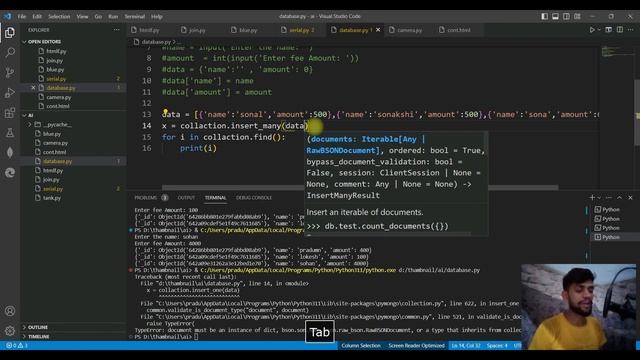
Task: Toggle secondary side bar layout button
Action: tap(567, 16)
